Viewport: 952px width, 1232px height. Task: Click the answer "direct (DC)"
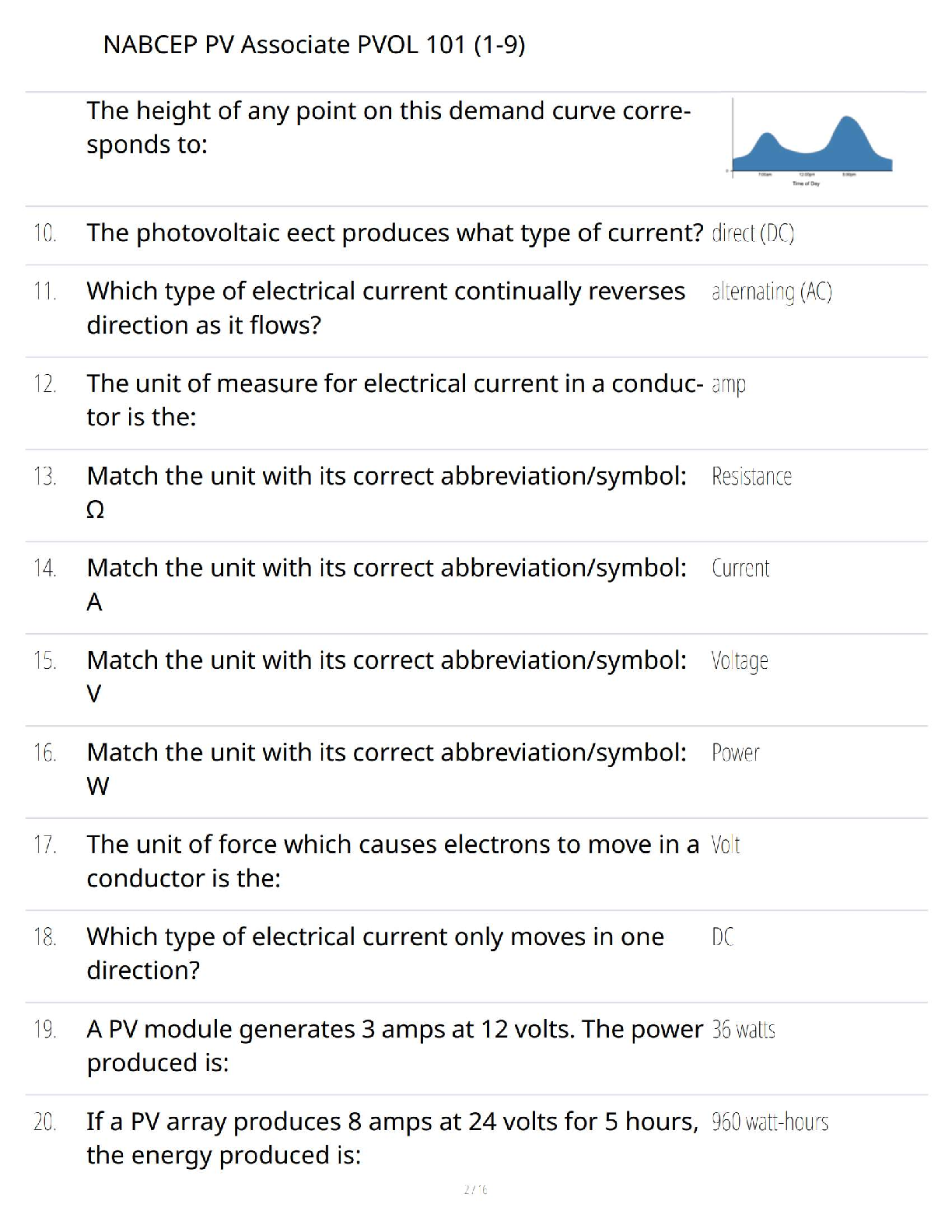(752, 233)
